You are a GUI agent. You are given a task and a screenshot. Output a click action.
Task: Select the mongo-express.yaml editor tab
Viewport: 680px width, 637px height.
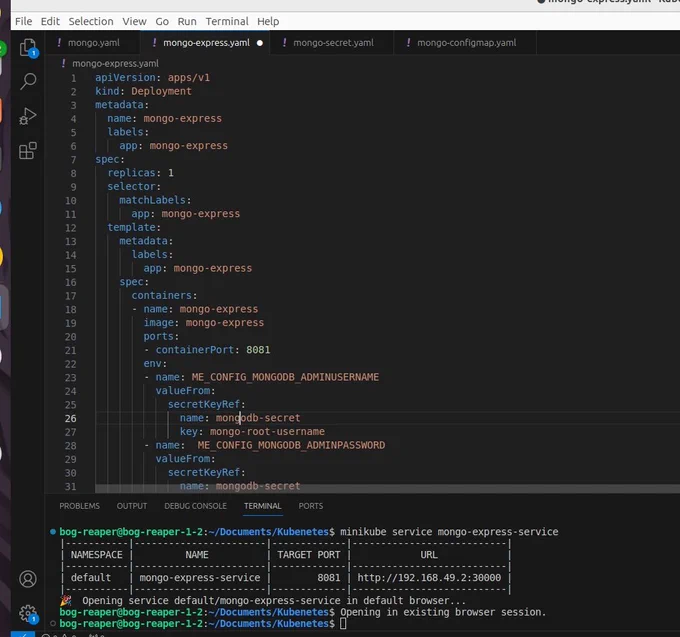[206, 43]
